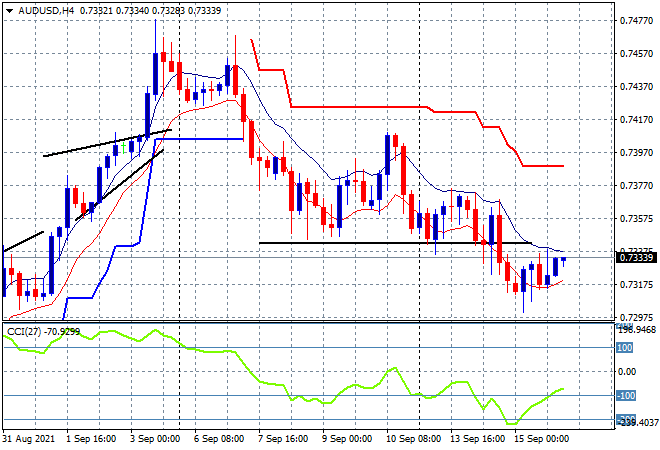Click the 1 Sep 16:00 time label
660x450 pixels.
coord(91,439)
